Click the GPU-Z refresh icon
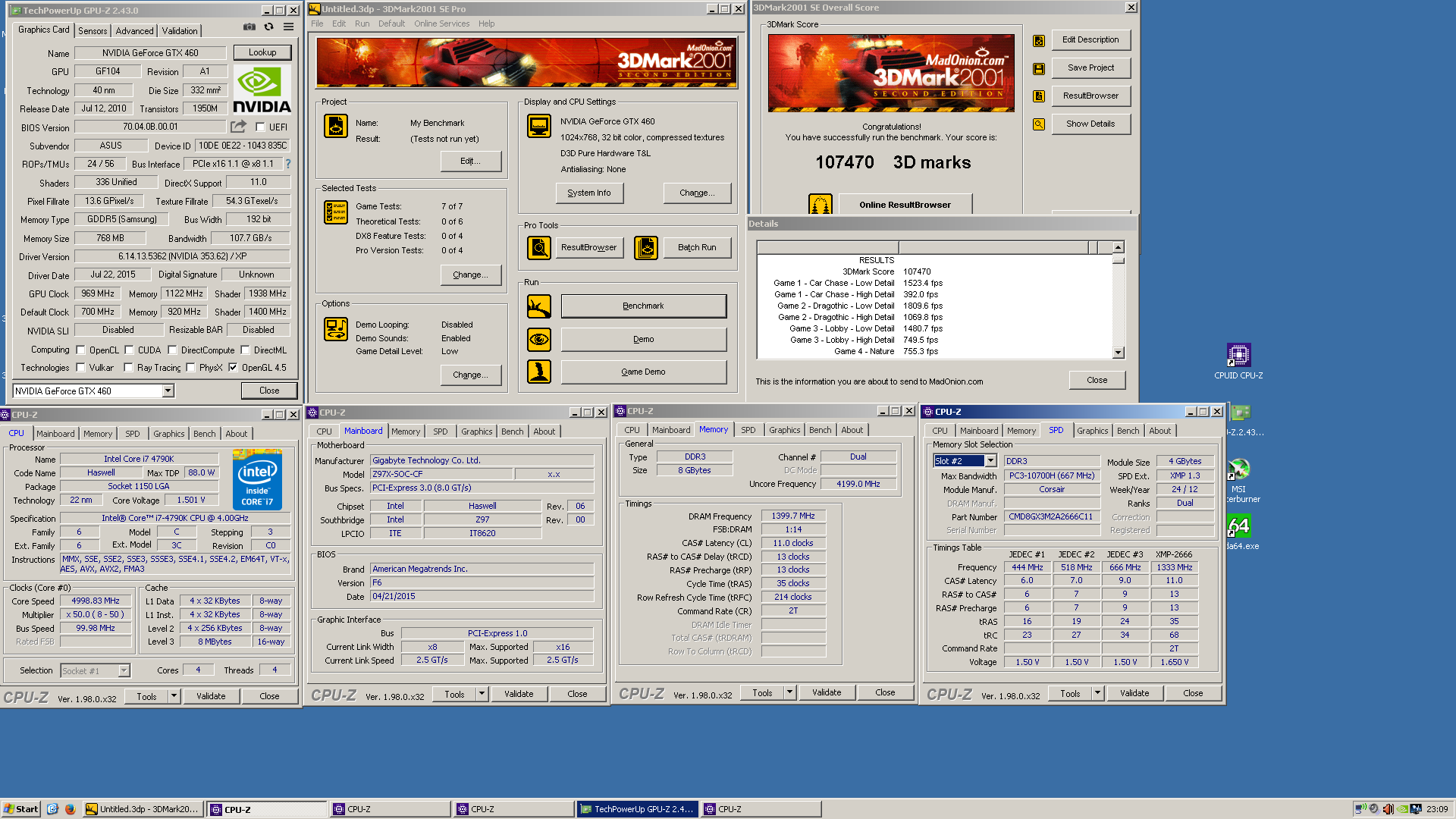1456x819 pixels. coord(268,27)
